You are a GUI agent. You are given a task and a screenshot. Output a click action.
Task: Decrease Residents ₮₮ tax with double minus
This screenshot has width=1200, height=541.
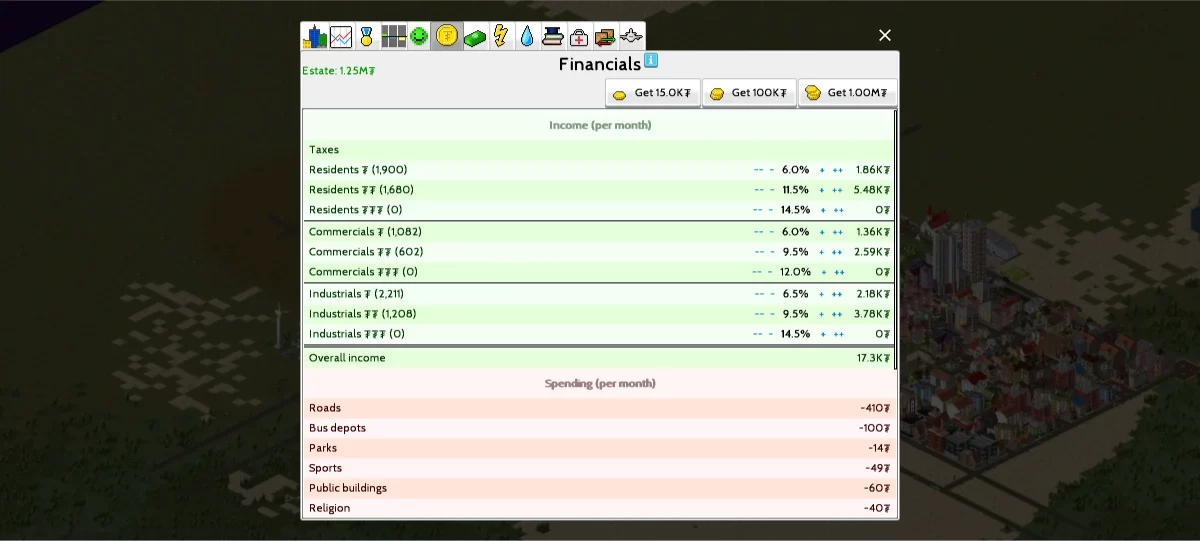click(758, 190)
